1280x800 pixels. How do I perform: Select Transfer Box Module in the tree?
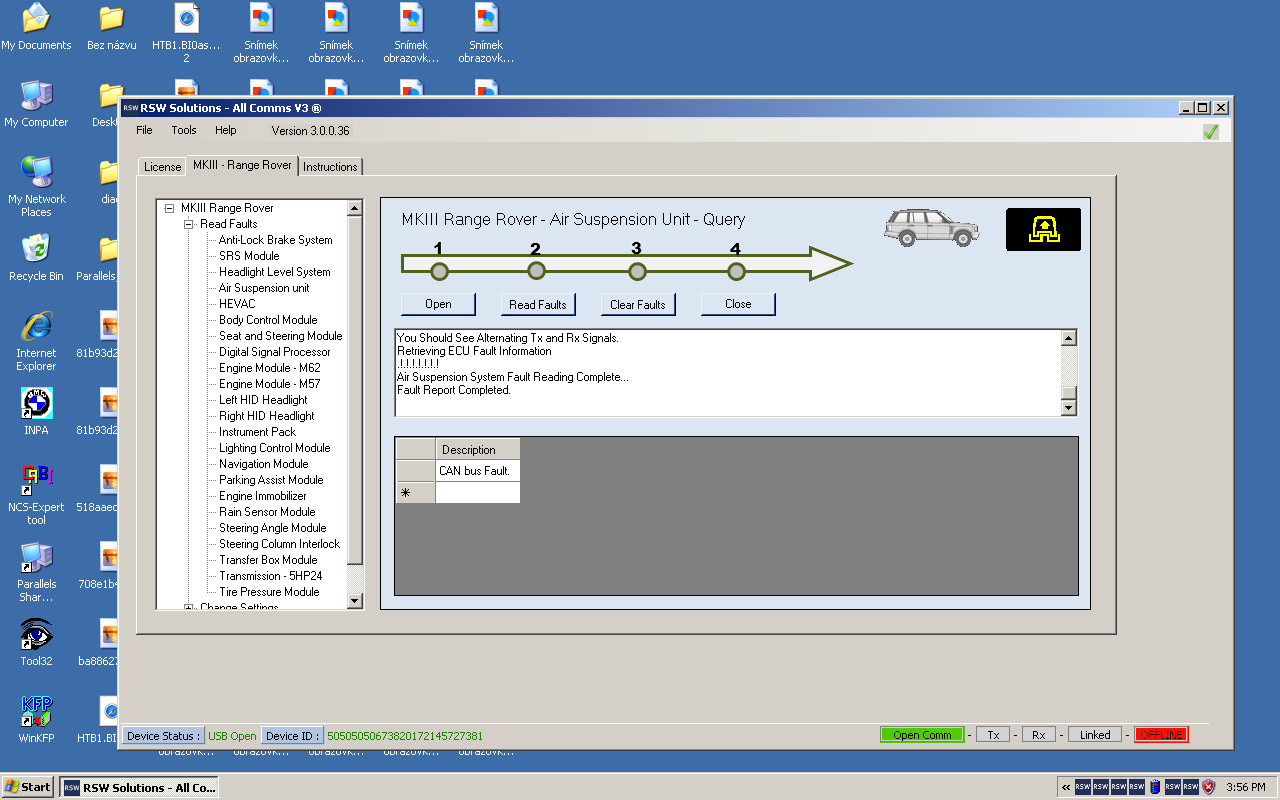[268, 560]
